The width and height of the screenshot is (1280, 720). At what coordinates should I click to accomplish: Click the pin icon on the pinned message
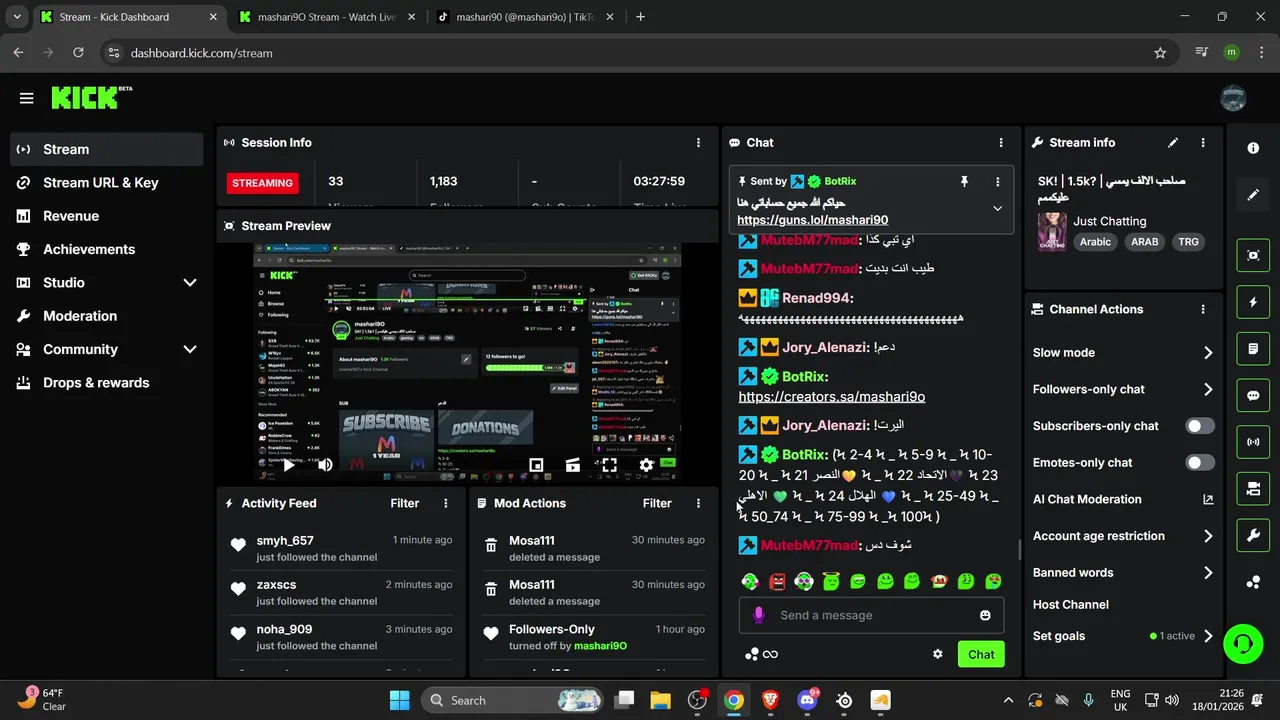[x=964, y=181]
